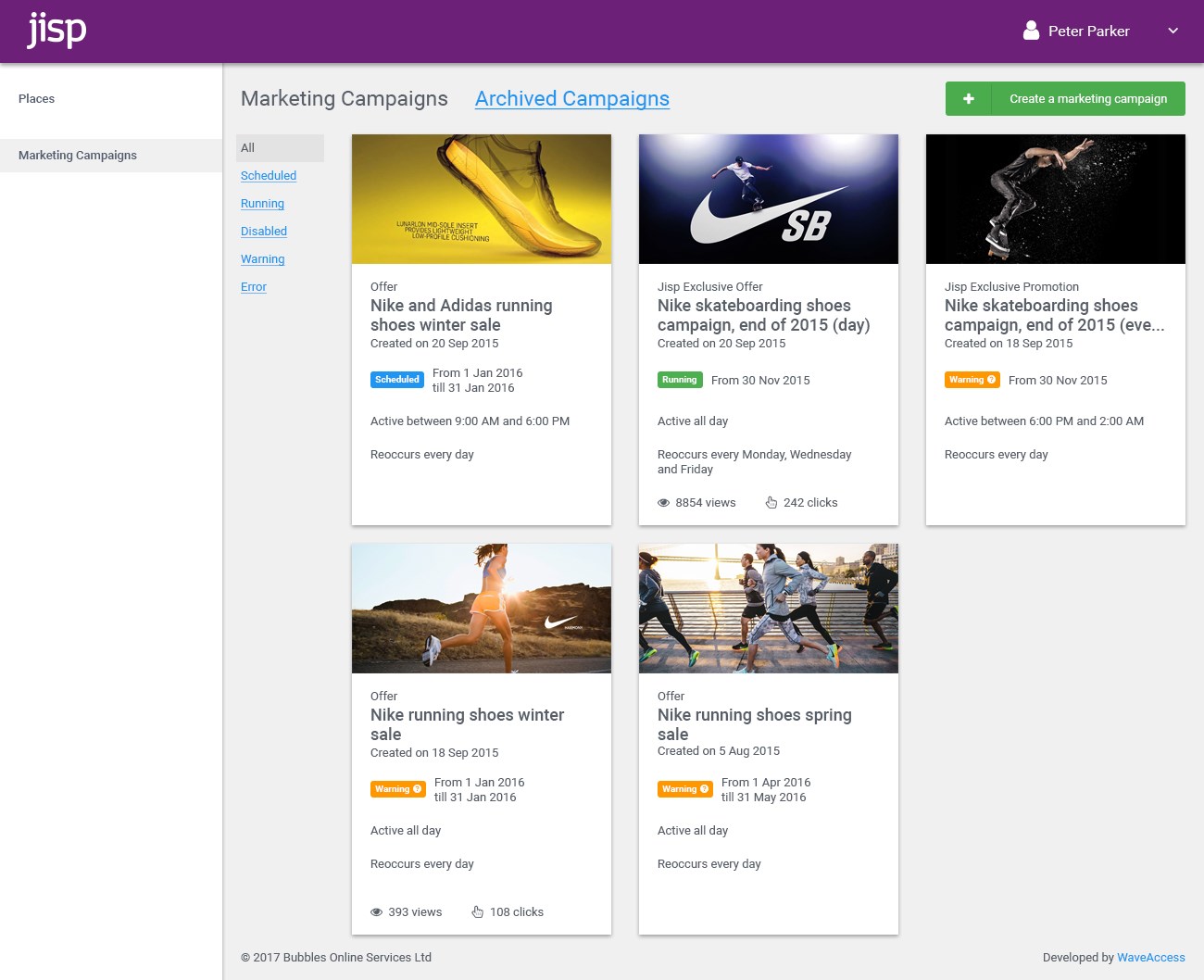This screenshot has height=980, width=1204.
Task: Select the Marketing Campaigns heading tab
Action: coord(345,99)
